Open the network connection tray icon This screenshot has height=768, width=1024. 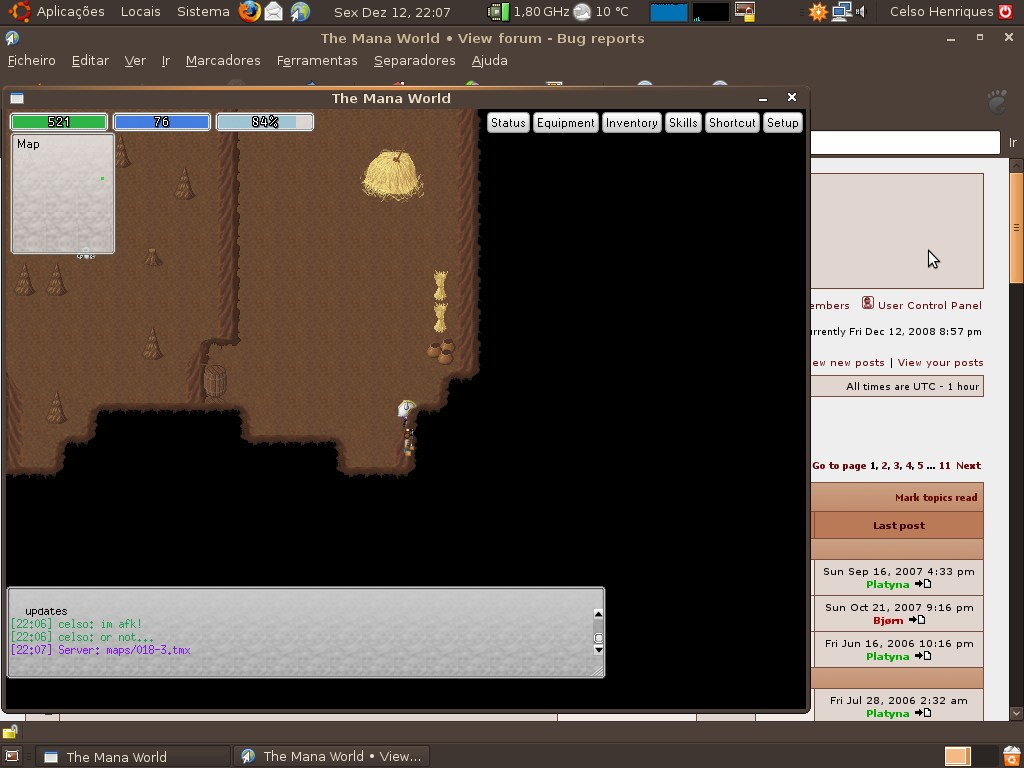841,11
